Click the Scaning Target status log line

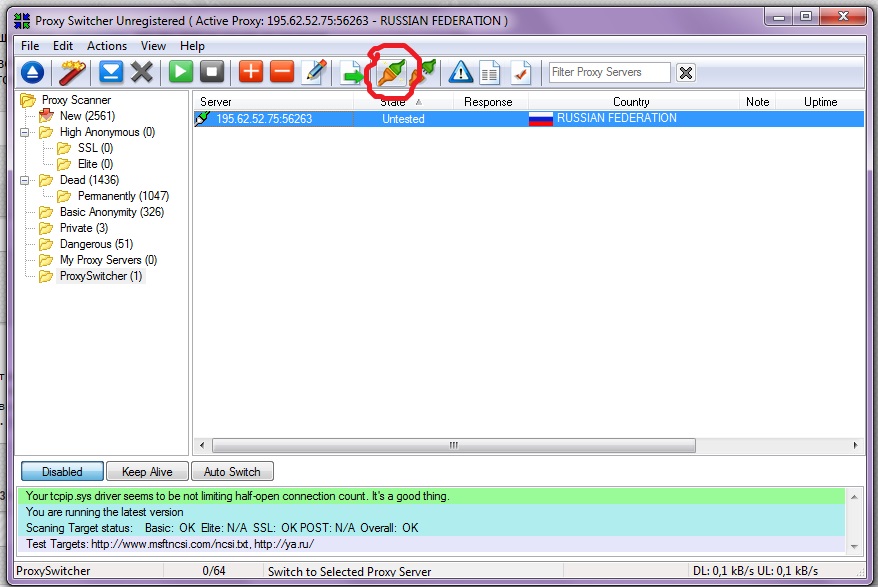click(431, 528)
